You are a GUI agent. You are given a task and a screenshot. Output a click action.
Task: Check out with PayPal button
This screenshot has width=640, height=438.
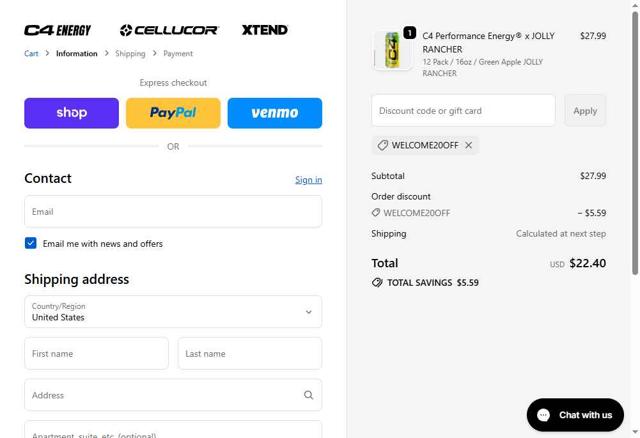[x=173, y=113]
